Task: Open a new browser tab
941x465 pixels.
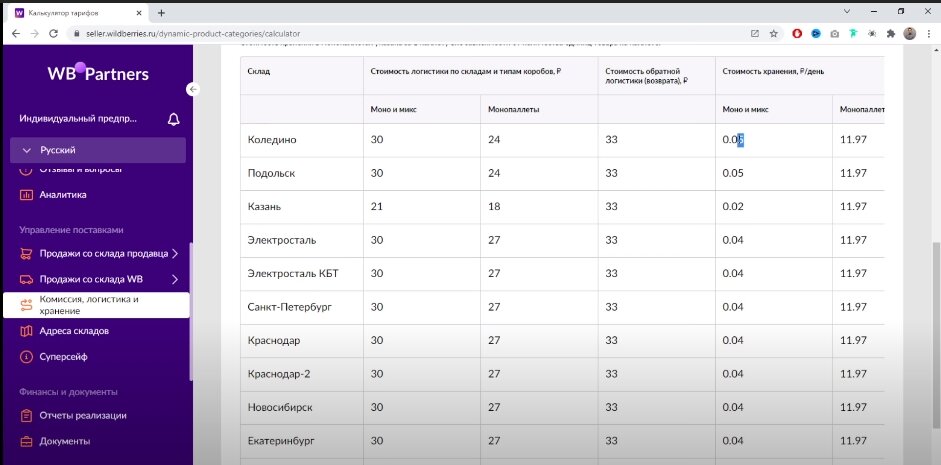Action: pos(161,13)
